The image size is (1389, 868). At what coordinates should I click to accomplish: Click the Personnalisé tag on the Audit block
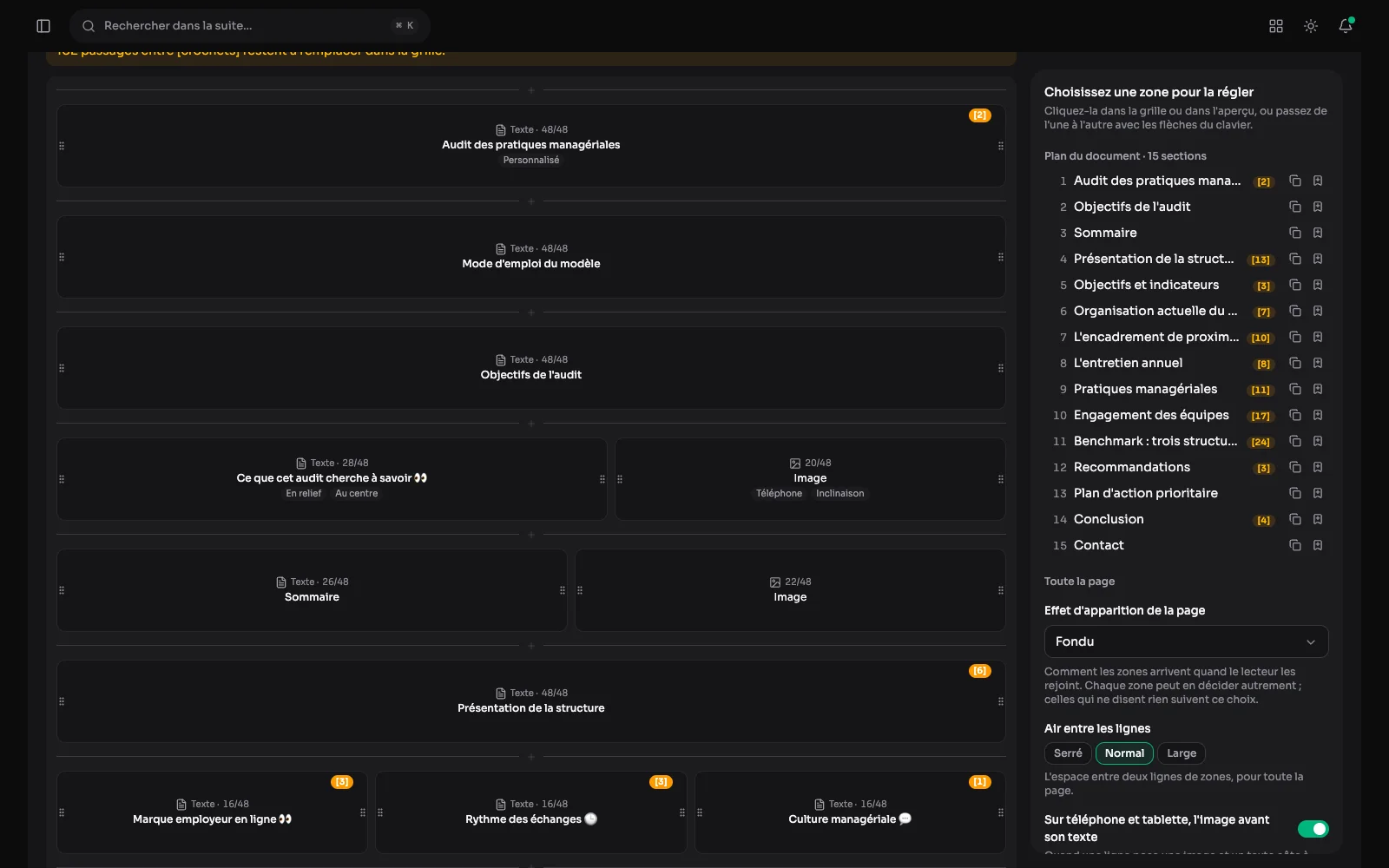pyautogui.click(x=531, y=161)
